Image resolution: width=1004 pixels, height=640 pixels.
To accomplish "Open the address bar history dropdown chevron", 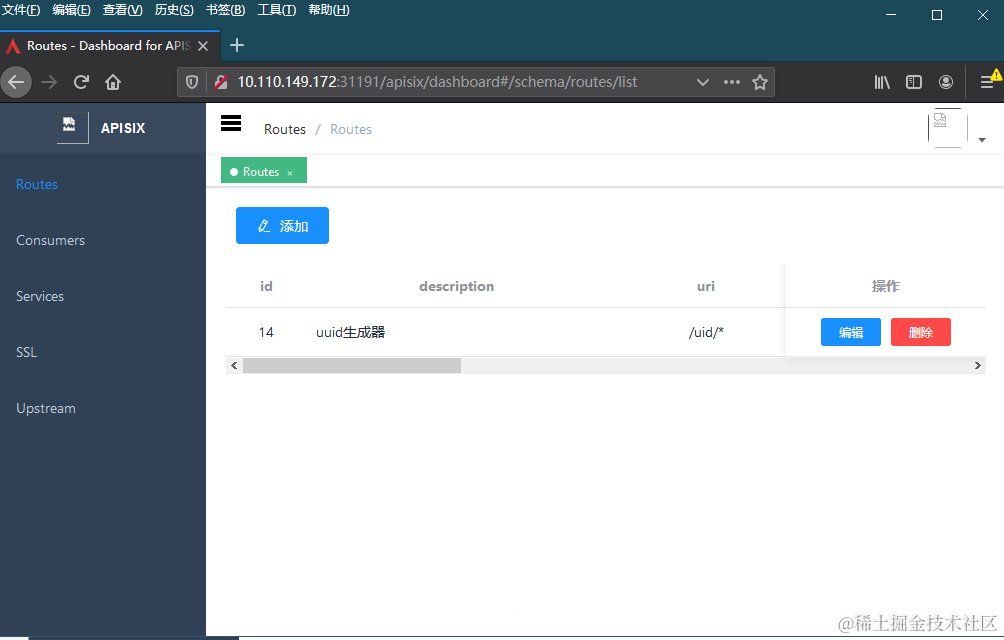I will pyautogui.click(x=702, y=82).
